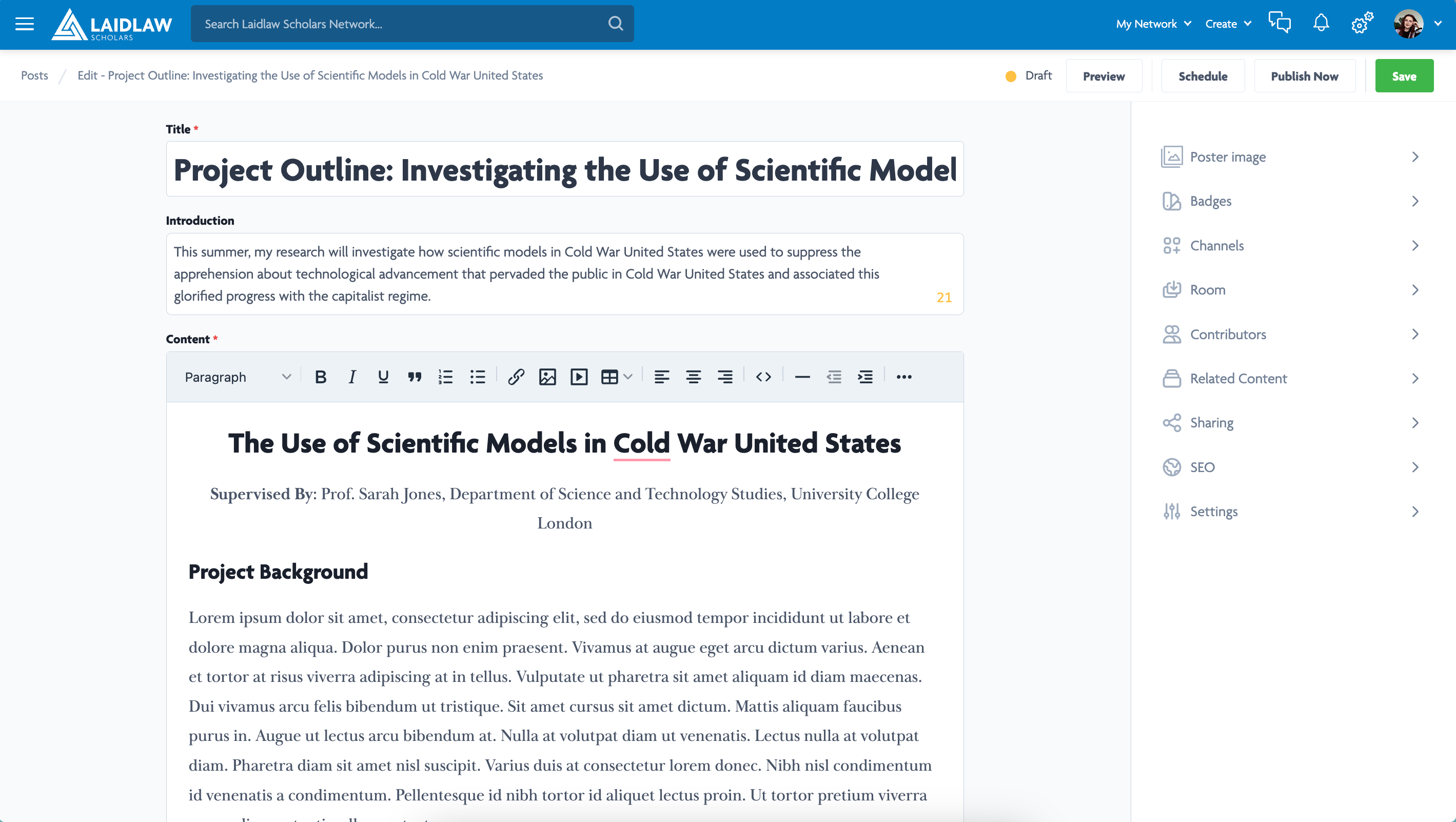Open notifications bell

1321,24
